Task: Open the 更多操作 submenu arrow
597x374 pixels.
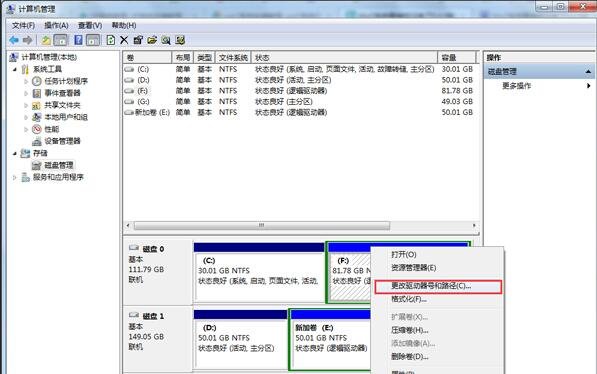Action: point(589,86)
